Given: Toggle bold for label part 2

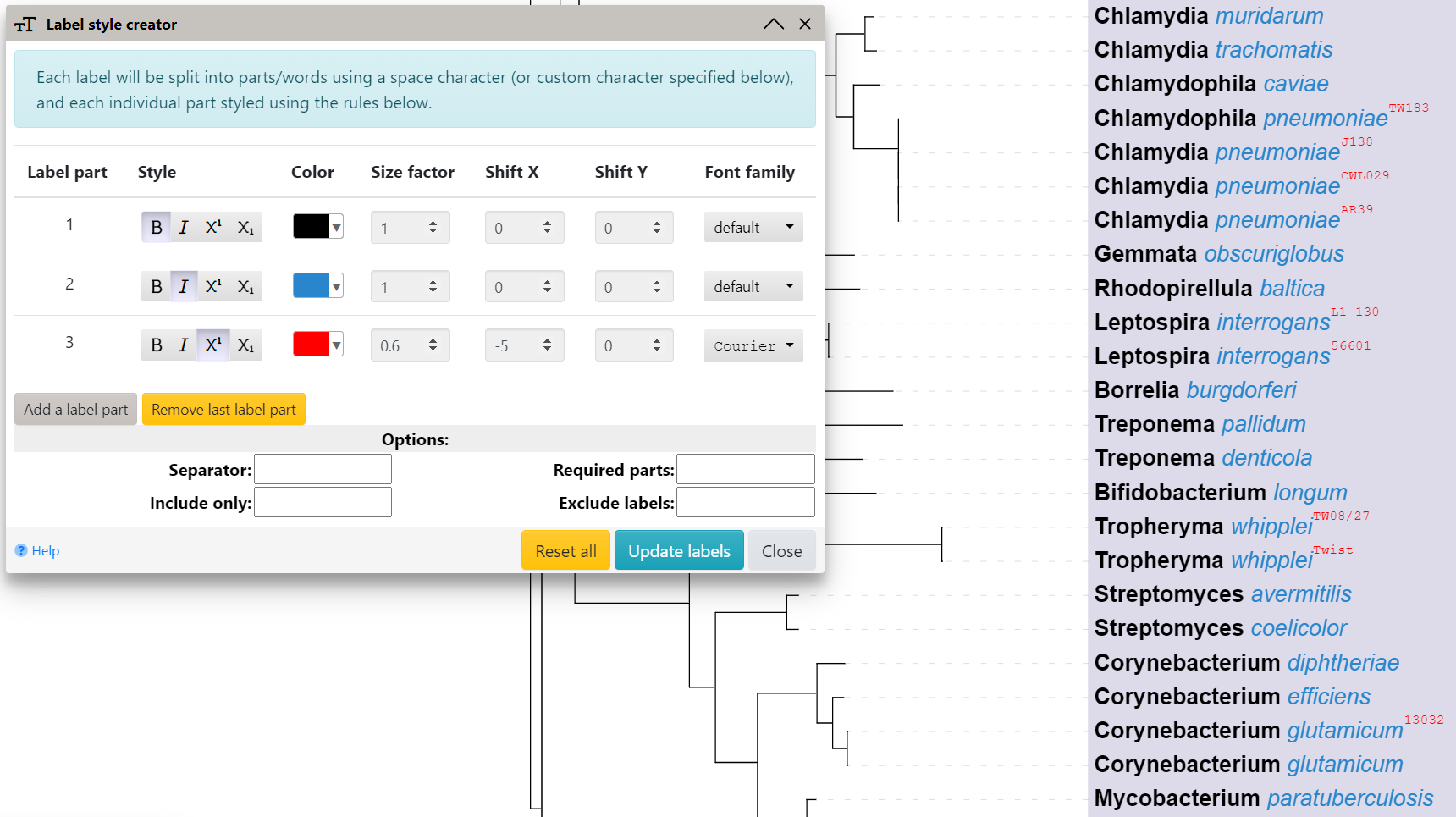Looking at the screenshot, I should [156, 287].
